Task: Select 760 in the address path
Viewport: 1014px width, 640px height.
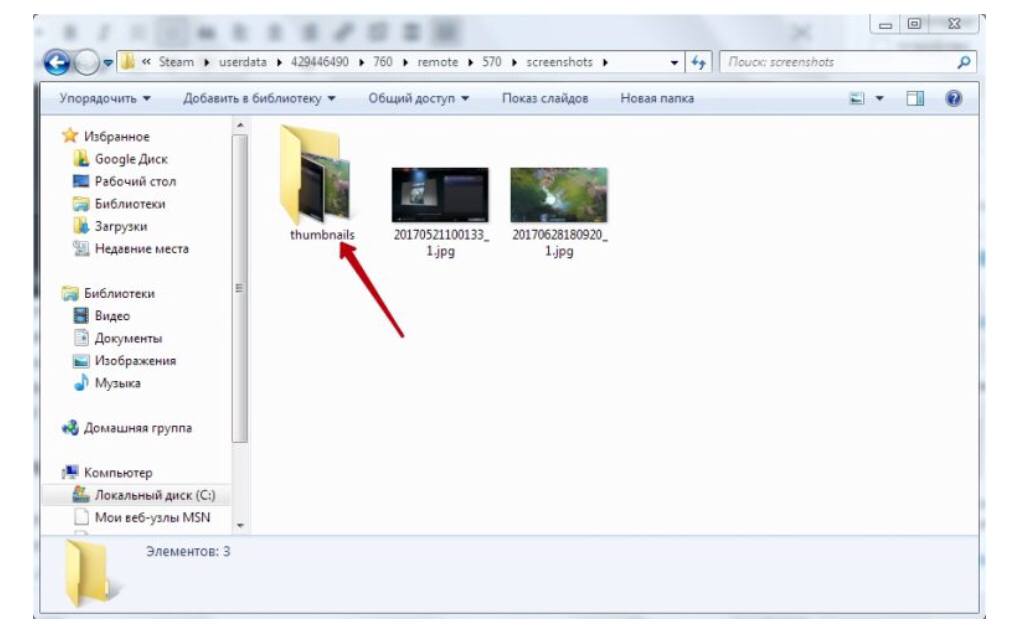Action: pyautogui.click(x=382, y=62)
